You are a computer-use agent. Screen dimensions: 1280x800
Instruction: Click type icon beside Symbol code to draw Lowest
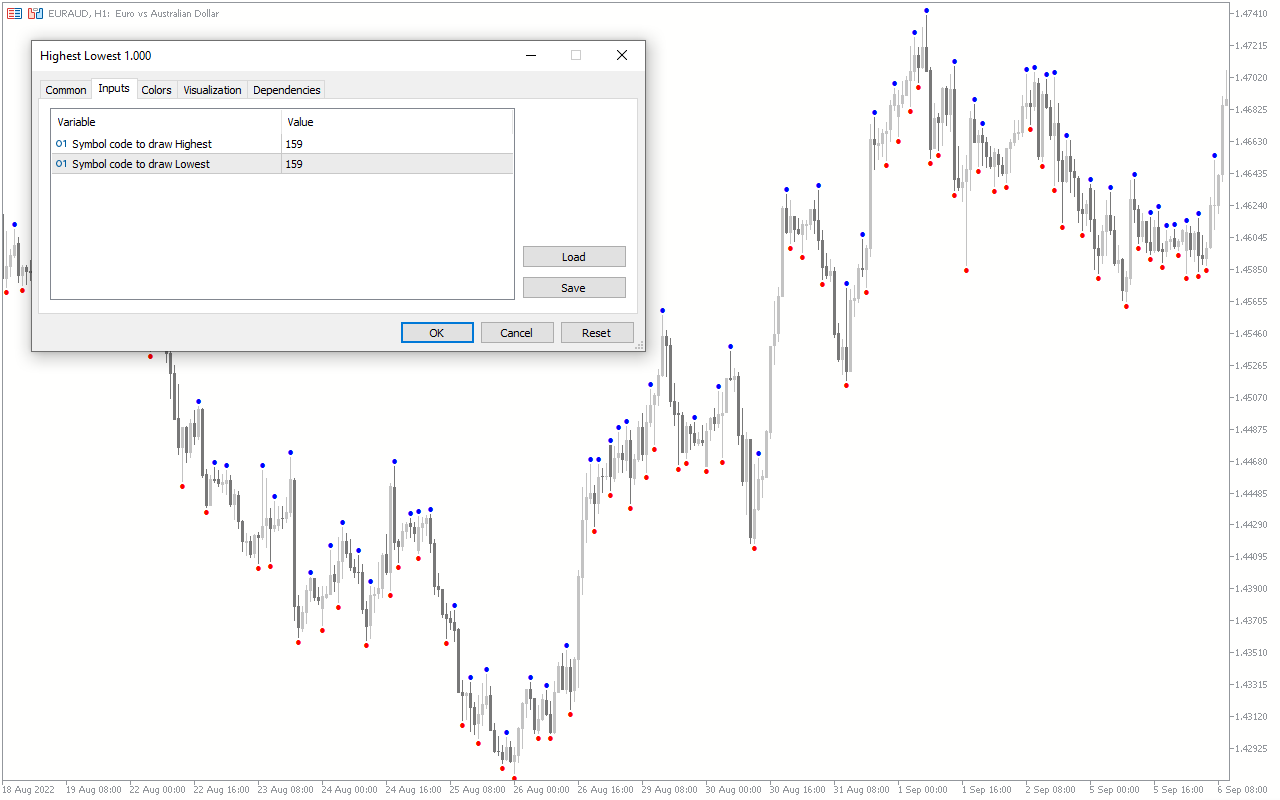tap(62, 164)
